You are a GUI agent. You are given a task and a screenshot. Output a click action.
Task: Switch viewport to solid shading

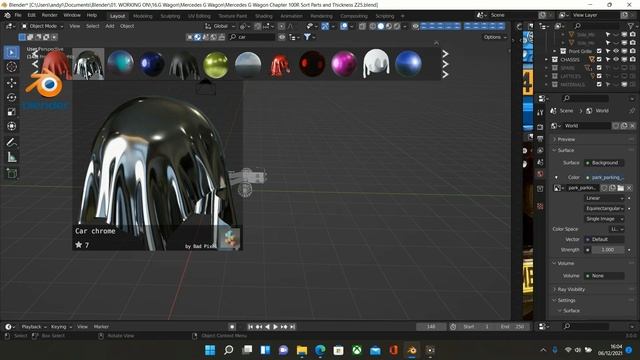381,26
